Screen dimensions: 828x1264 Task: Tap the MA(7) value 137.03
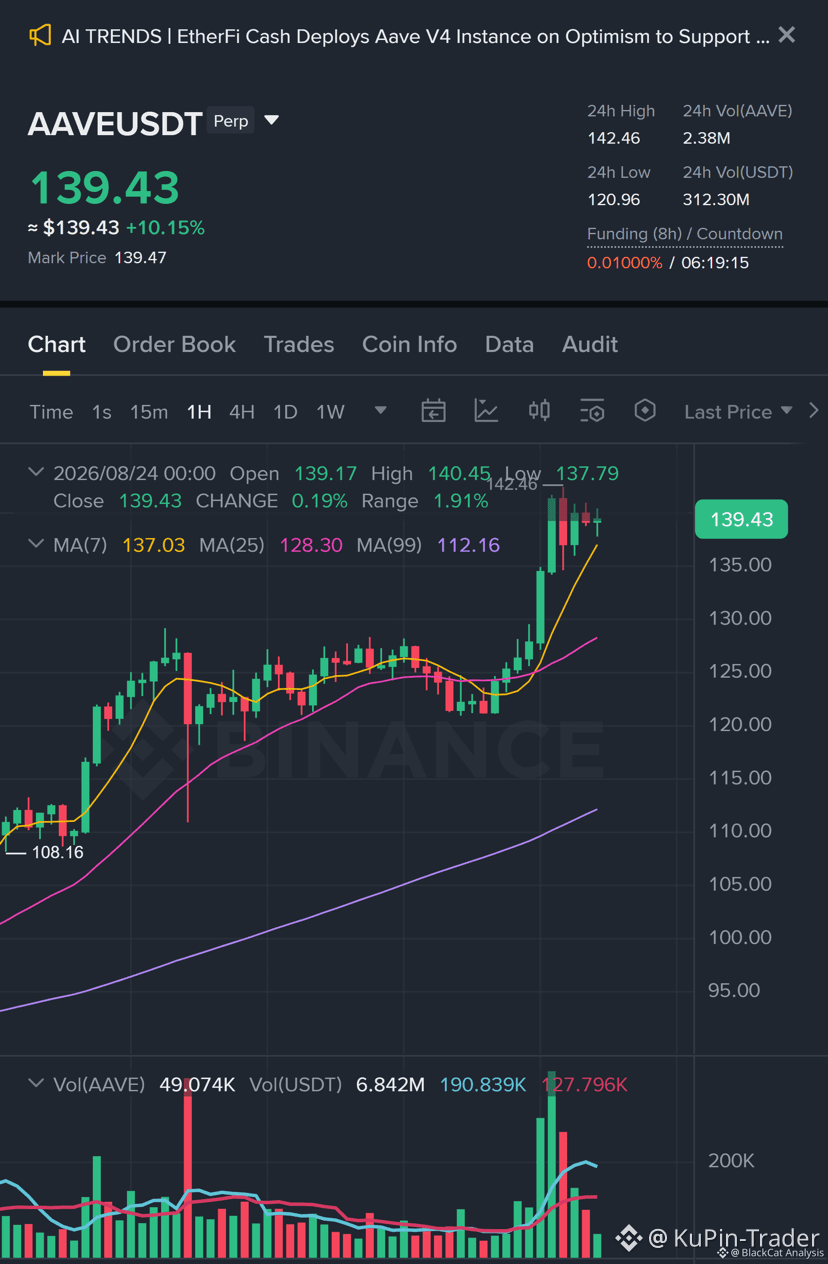pos(154,545)
